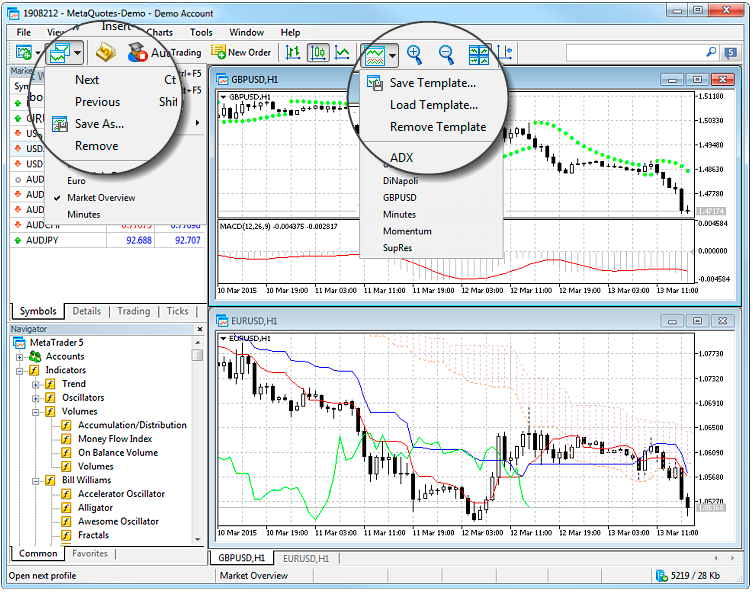
Task: Tile chart windows icon
Action: (x=479, y=54)
